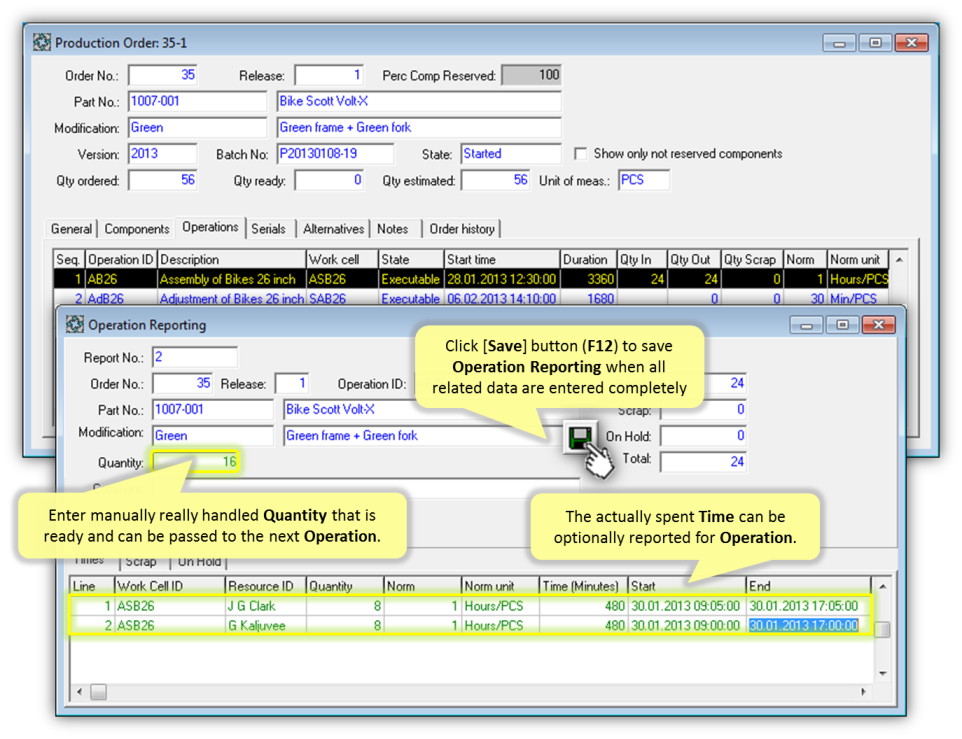
Task: Click the Production Order window title icon
Action: pyautogui.click(x=42, y=42)
